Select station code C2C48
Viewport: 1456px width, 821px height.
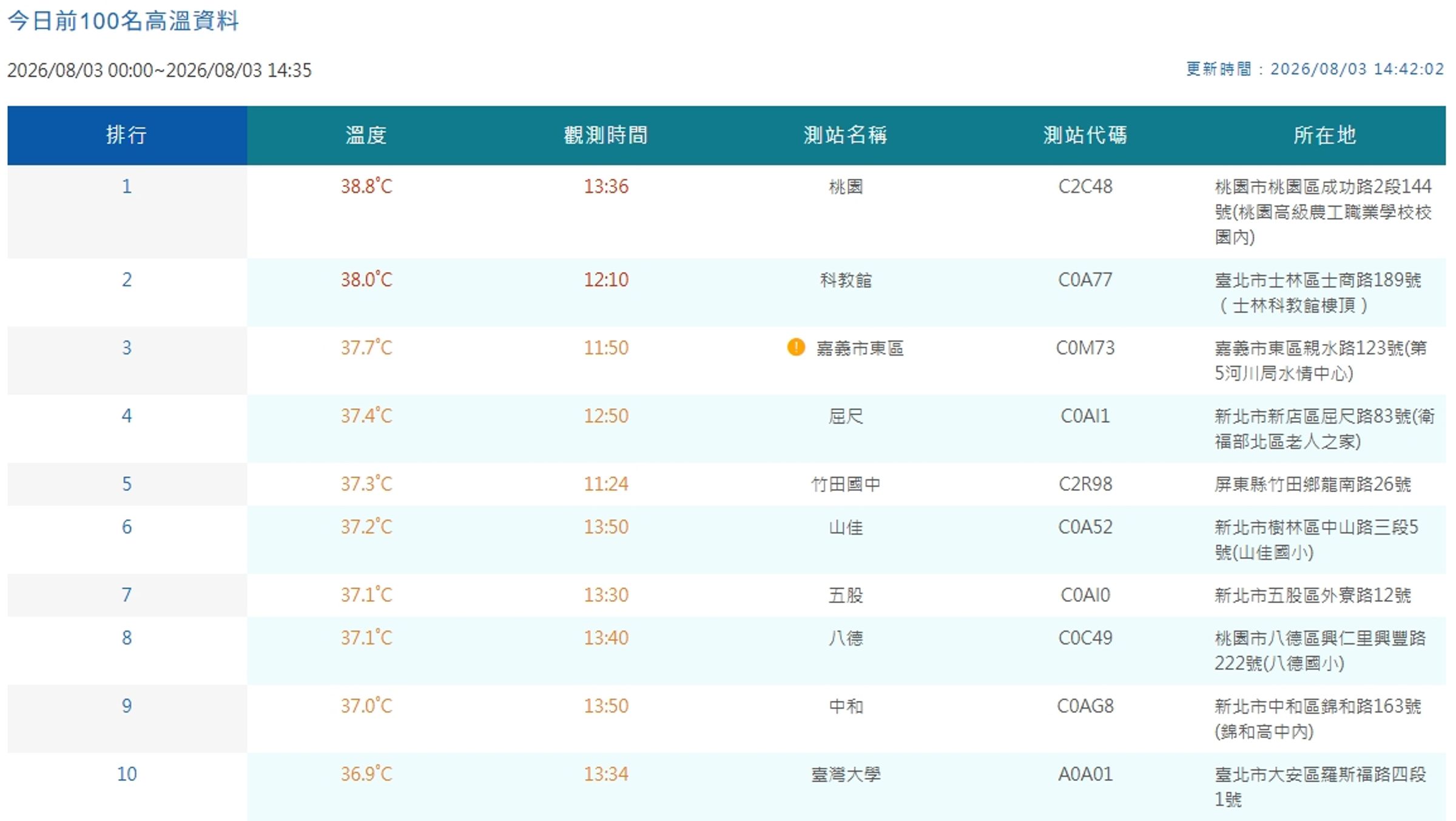(1085, 186)
